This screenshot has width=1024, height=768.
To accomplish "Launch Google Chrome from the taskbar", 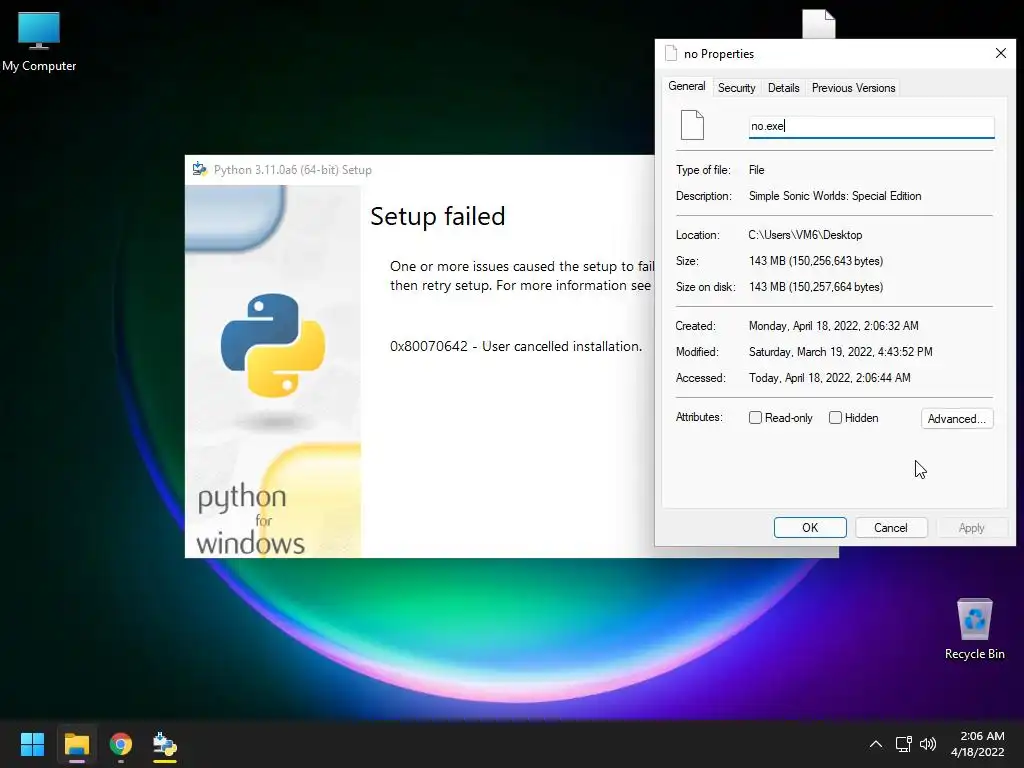I will point(121,744).
